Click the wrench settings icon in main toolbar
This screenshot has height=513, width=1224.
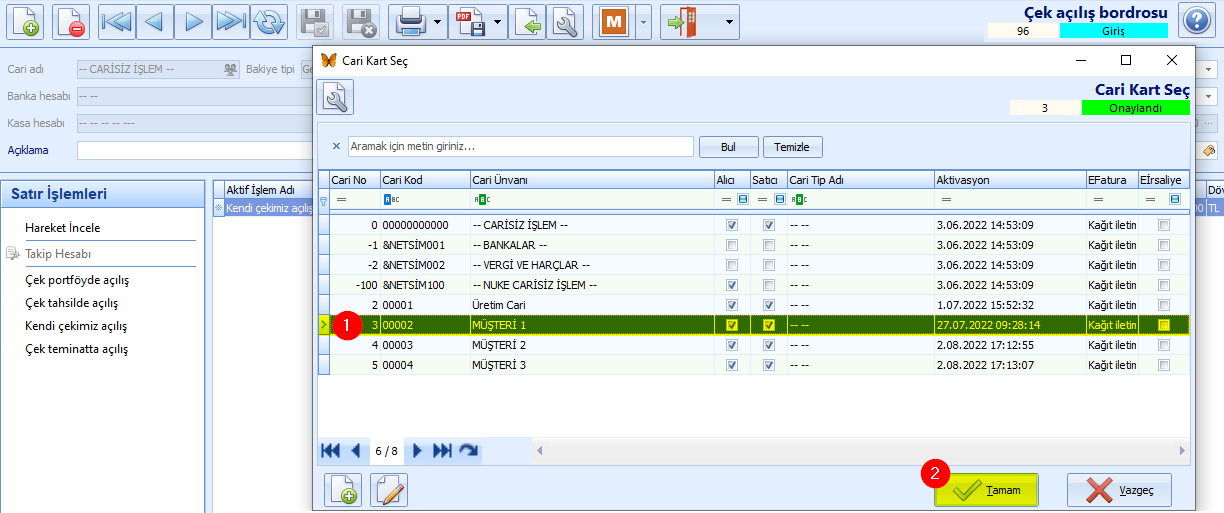pos(564,21)
